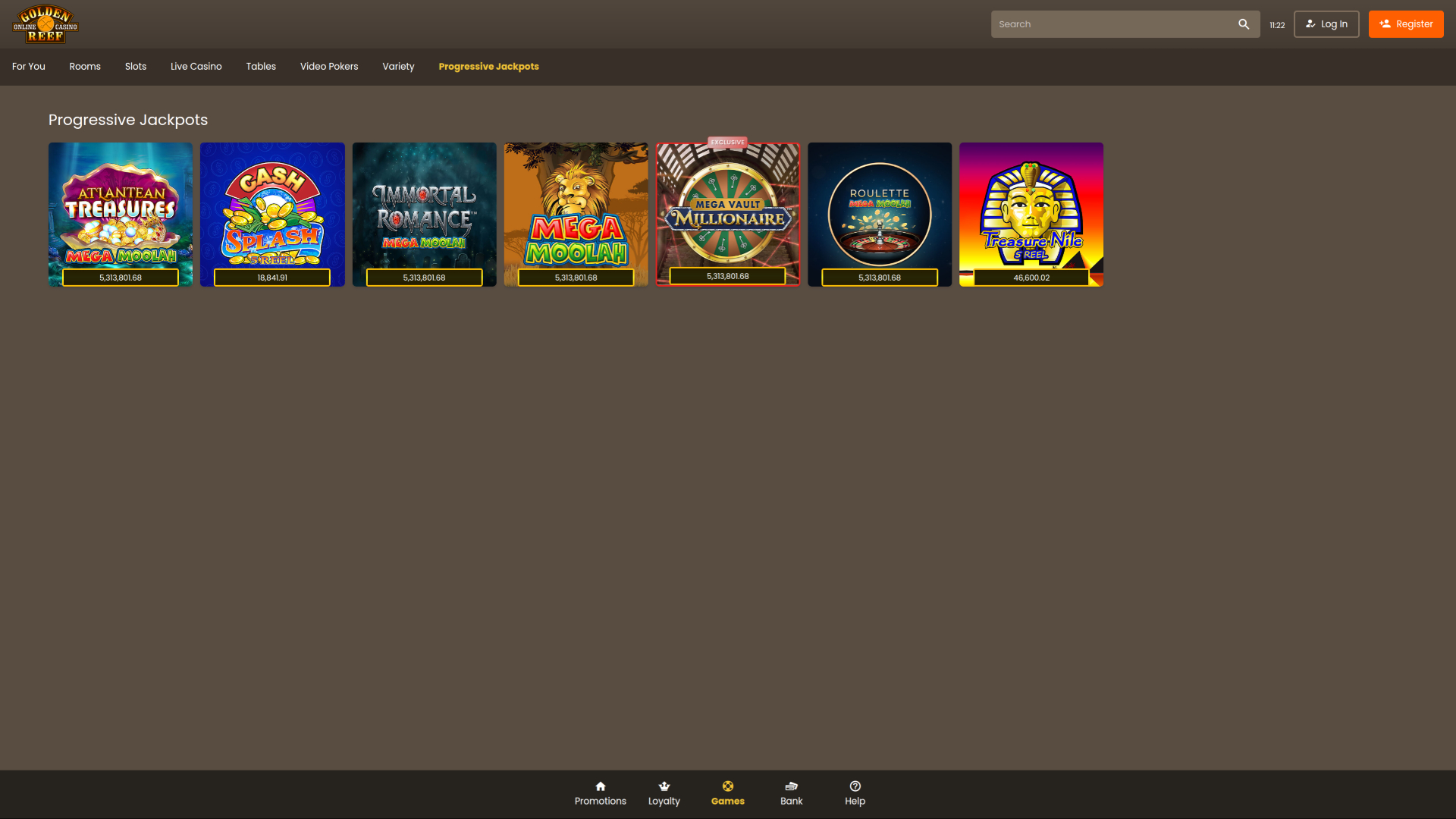This screenshot has height=819, width=1456.
Task: Open the Live Casino category
Action: [196, 67]
